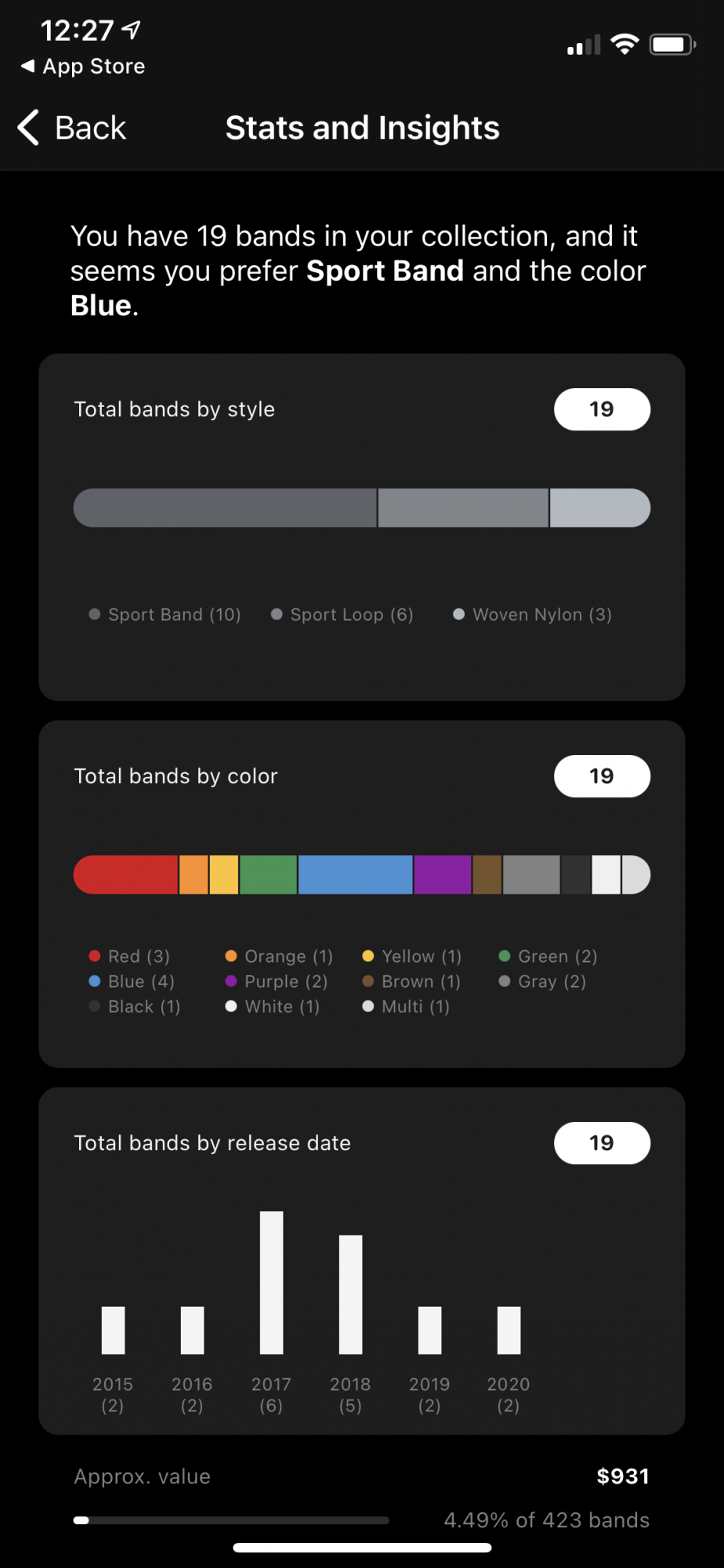The width and height of the screenshot is (724, 1568).
Task: Tap the Back chevron icon
Action: coord(28,128)
